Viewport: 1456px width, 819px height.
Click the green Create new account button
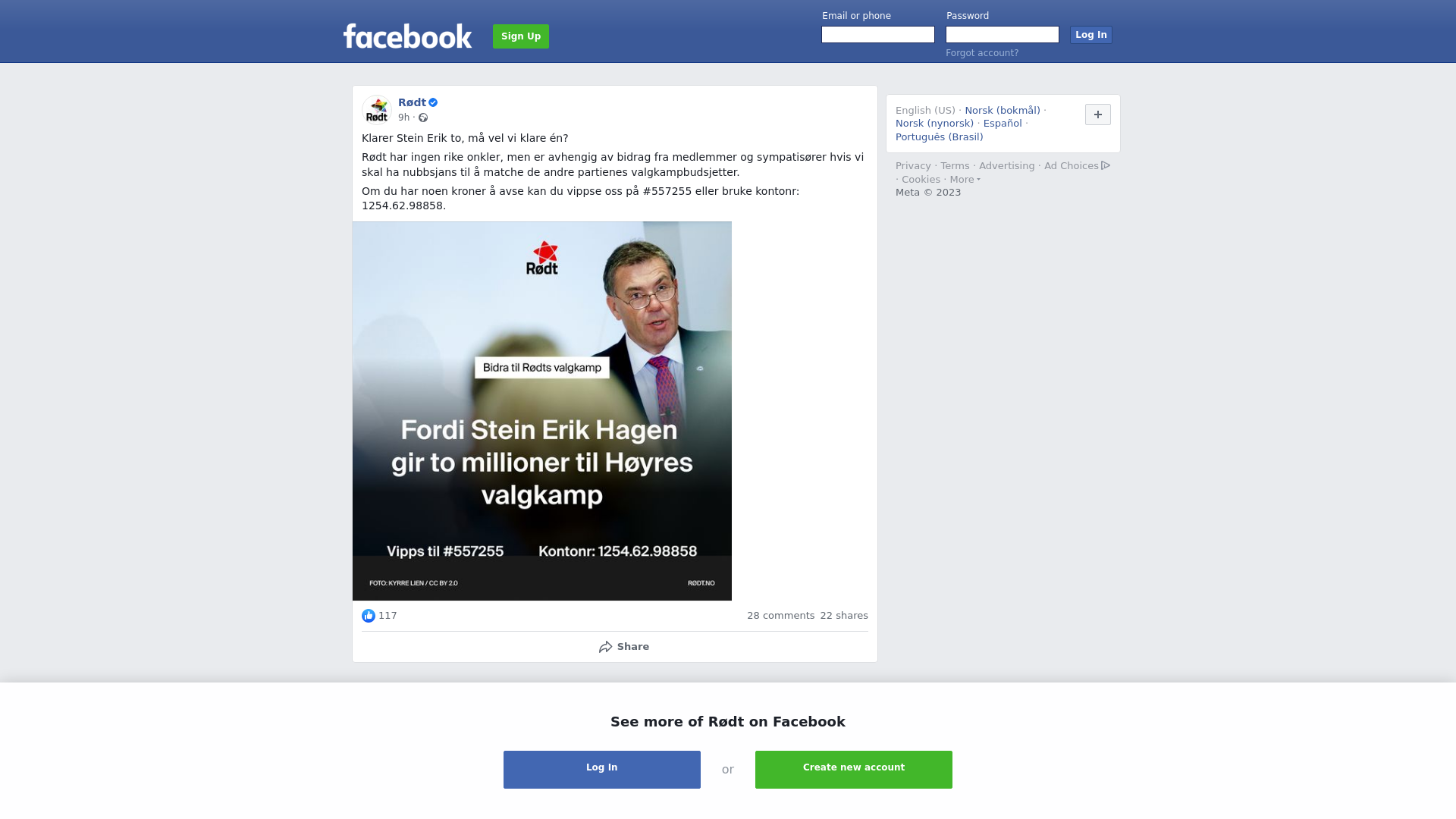[854, 770]
